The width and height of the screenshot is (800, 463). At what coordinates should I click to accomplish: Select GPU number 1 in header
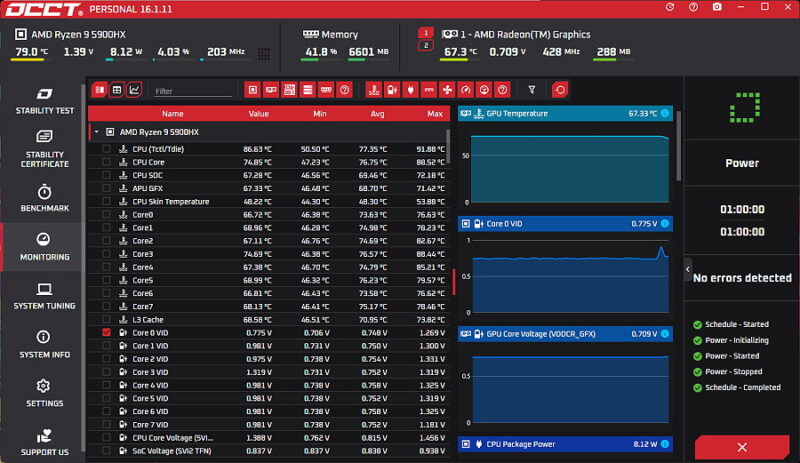point(426,33)
